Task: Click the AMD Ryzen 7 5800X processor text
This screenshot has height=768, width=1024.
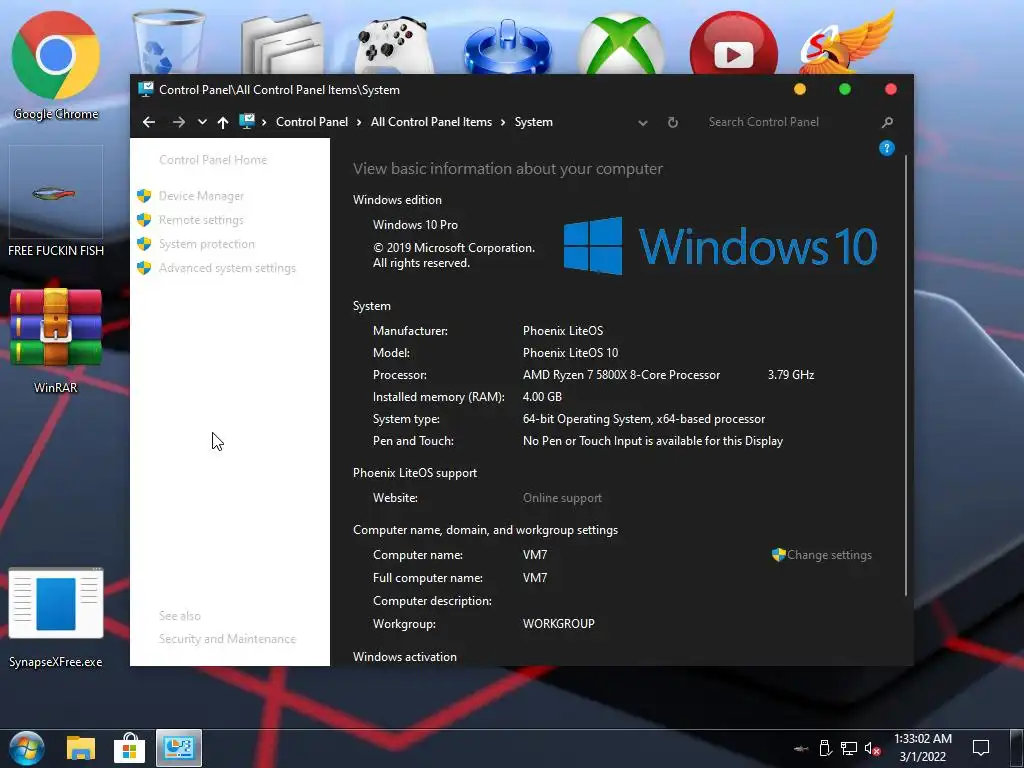Action: coord(621,375)
